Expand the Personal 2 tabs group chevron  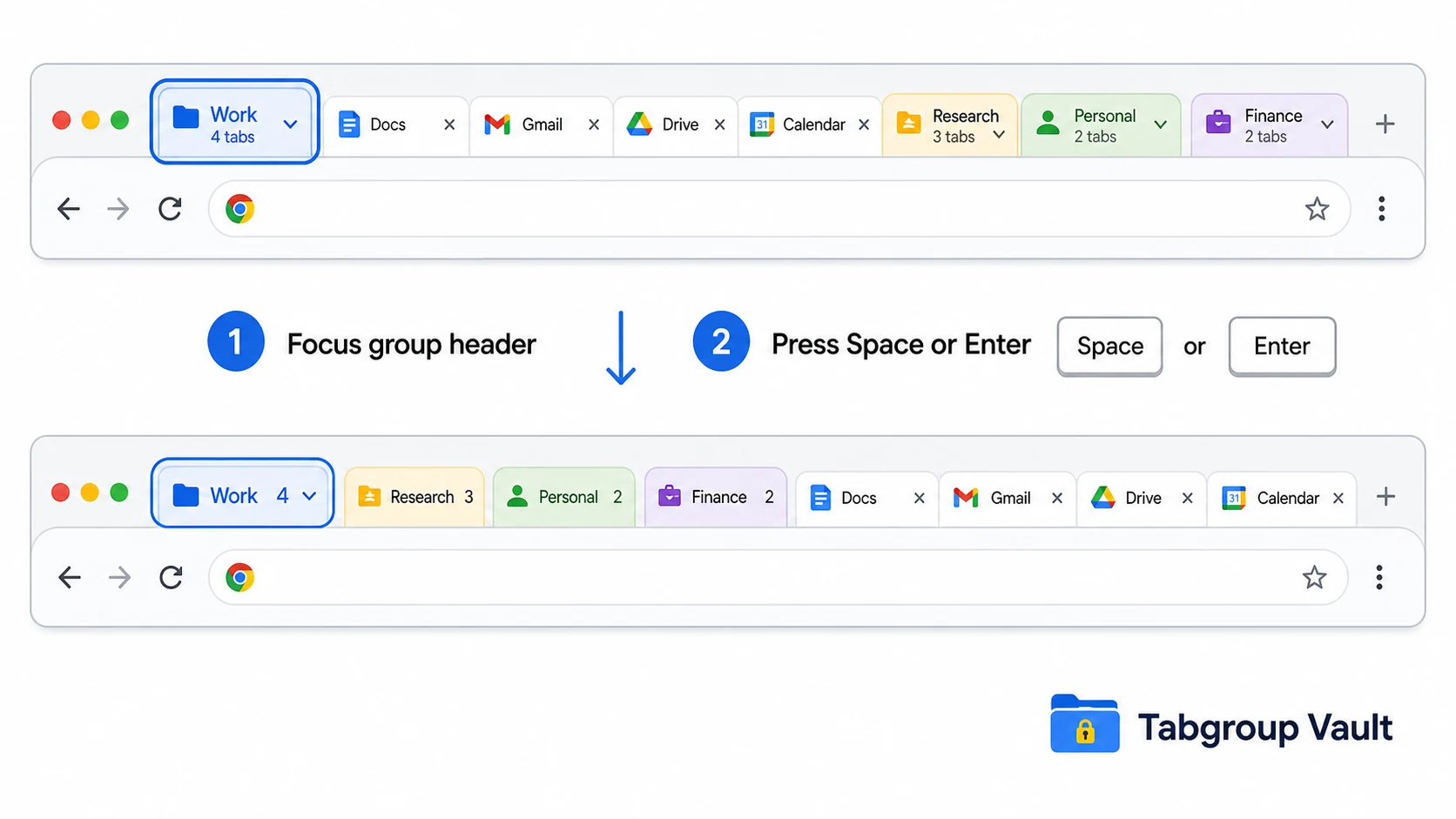[1161, 124]
